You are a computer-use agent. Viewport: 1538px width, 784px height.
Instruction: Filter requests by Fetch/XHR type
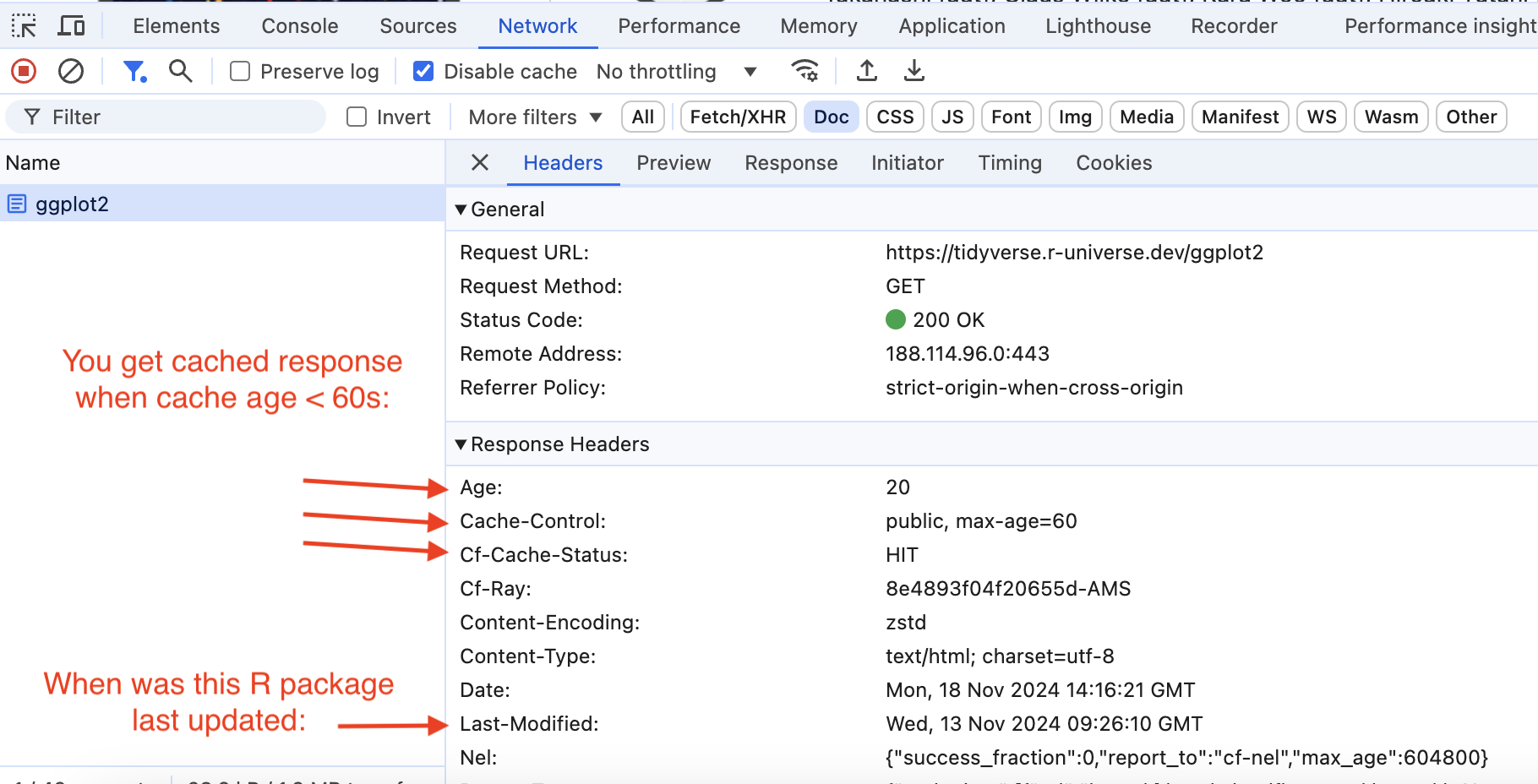click(738, 117)
